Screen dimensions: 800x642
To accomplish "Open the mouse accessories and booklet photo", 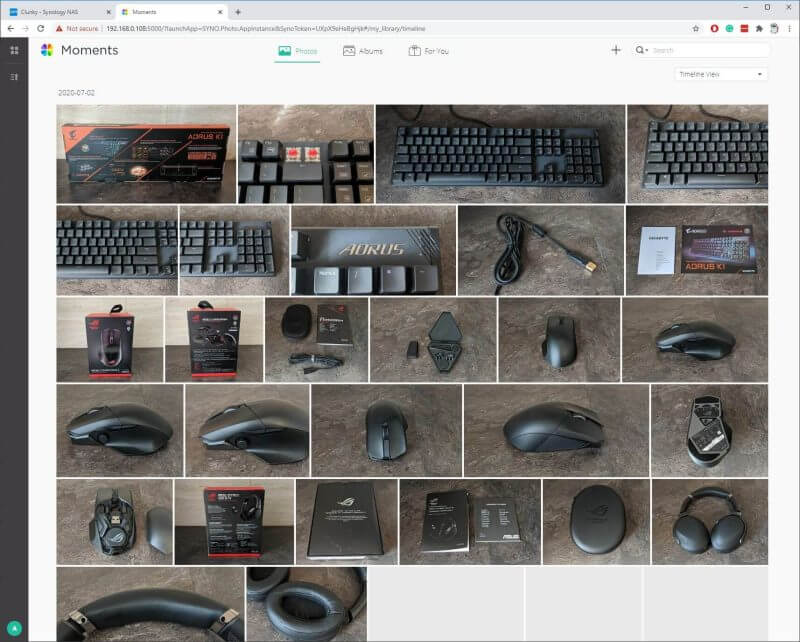I will (316, 339).
